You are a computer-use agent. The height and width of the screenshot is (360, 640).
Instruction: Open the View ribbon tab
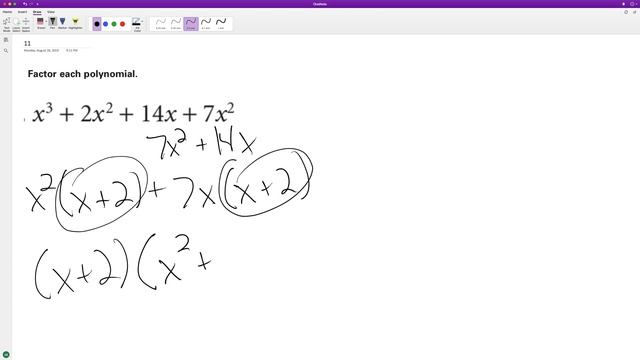point(51,12)
